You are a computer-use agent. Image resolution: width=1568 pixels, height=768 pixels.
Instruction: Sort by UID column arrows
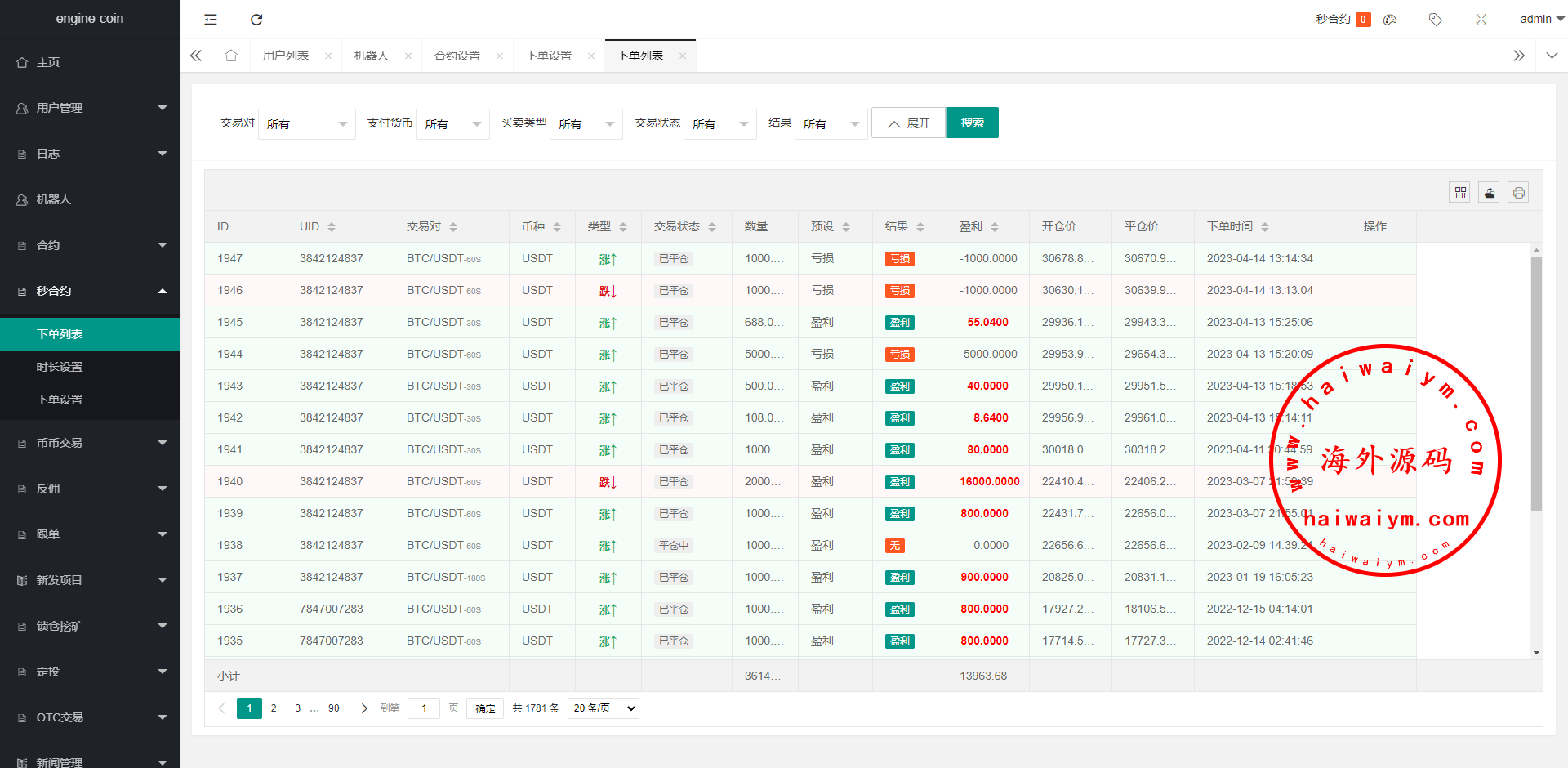[x=332, y=227]
